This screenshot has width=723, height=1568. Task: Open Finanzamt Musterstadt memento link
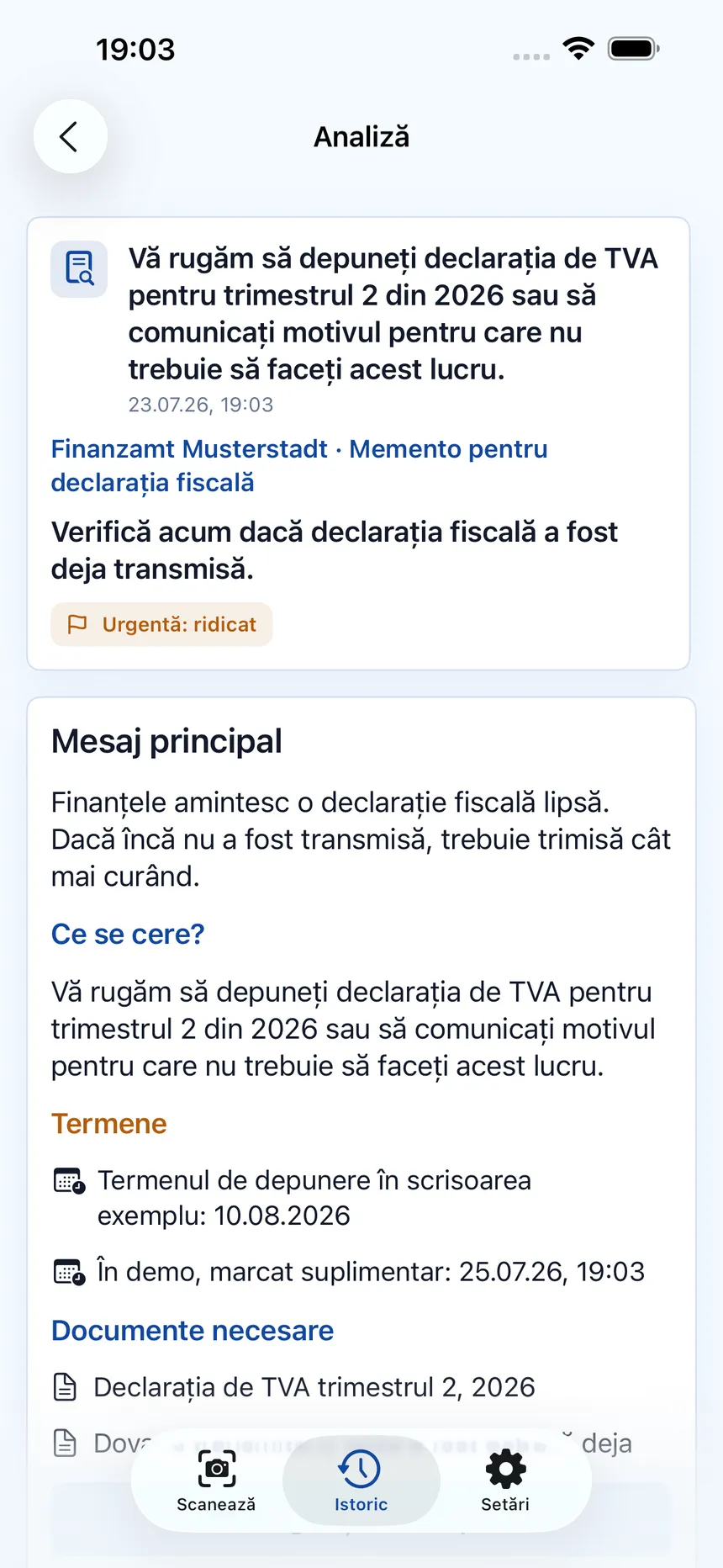click(299, 466)
